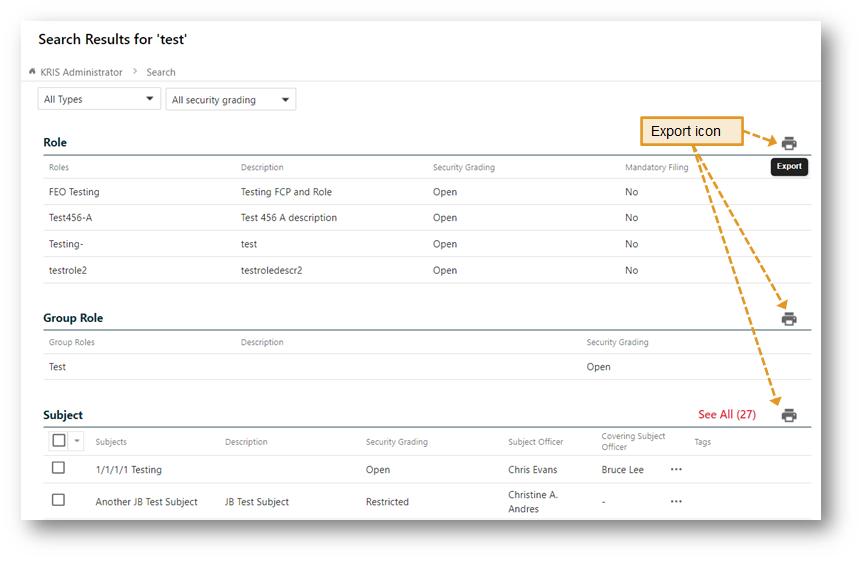The height and width of the screenshot is (562, 863).
Task: Click No mandatory filing for FEO Testing
Action: (x=631, y=192)
